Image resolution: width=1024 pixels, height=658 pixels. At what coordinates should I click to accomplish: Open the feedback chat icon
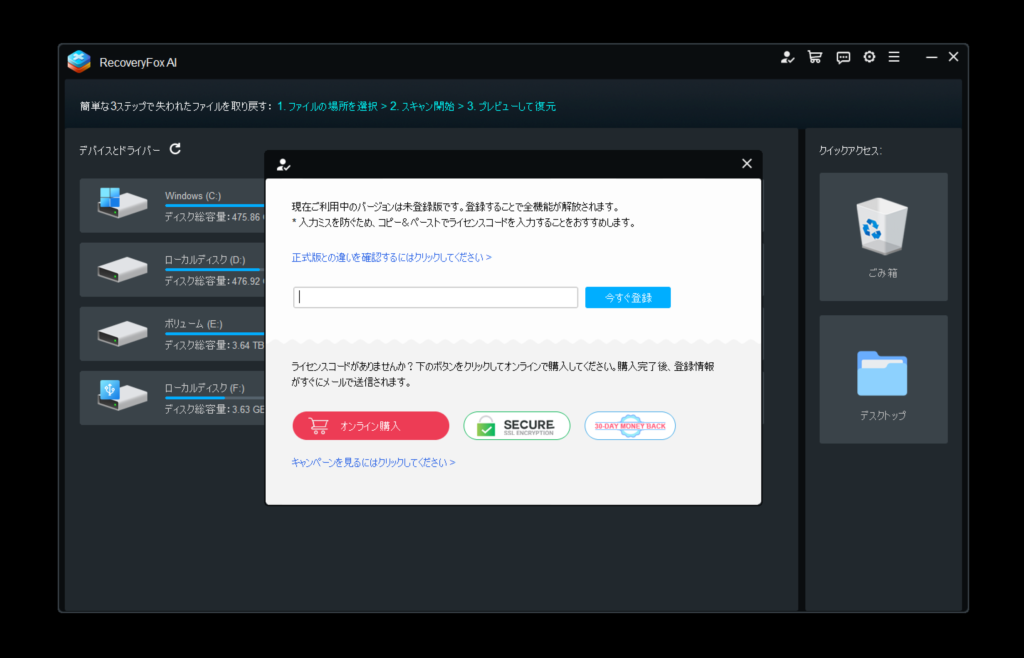pyautogui.click(x=843, y=57)
